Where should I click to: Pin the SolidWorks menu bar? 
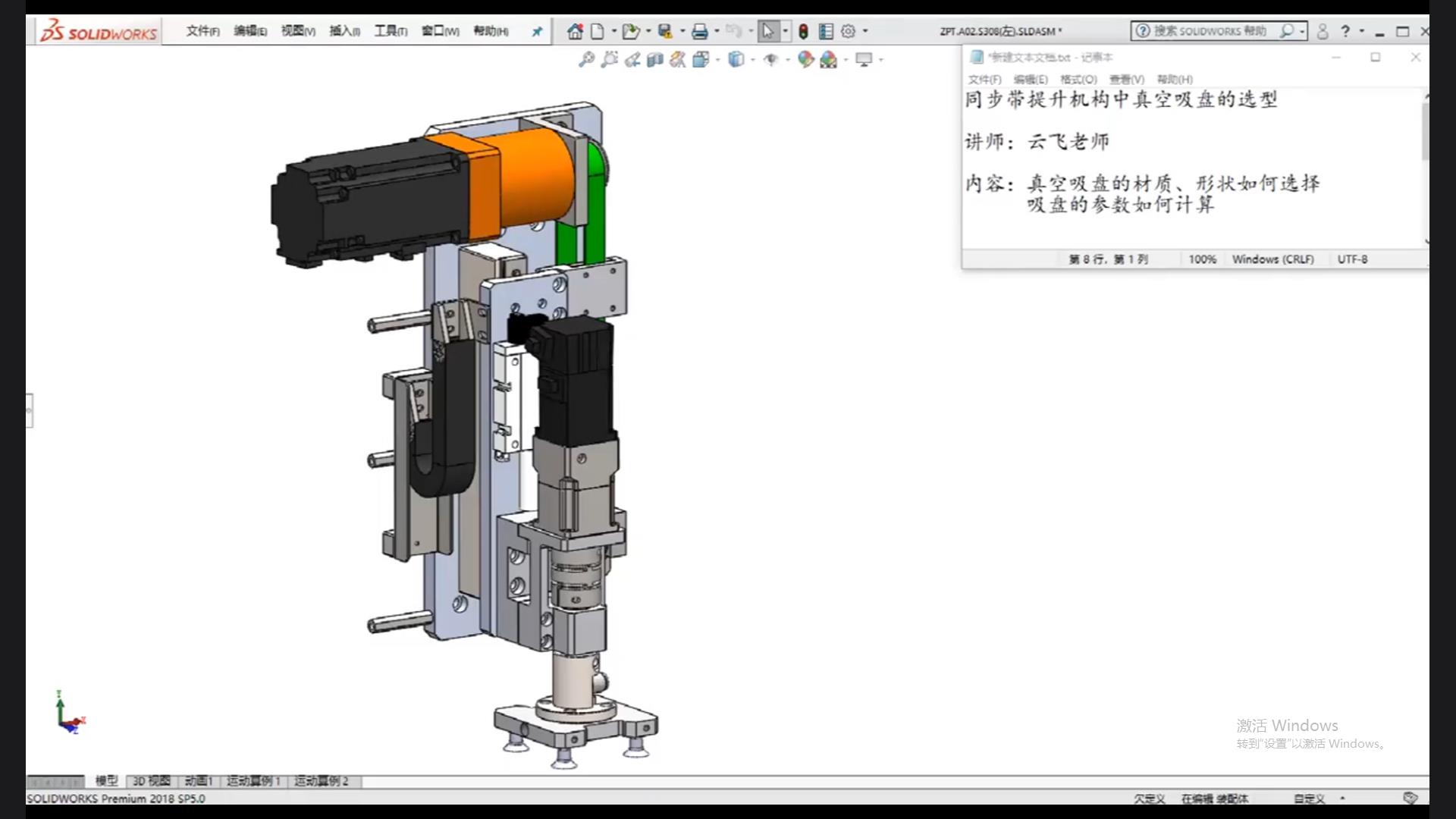537,31
